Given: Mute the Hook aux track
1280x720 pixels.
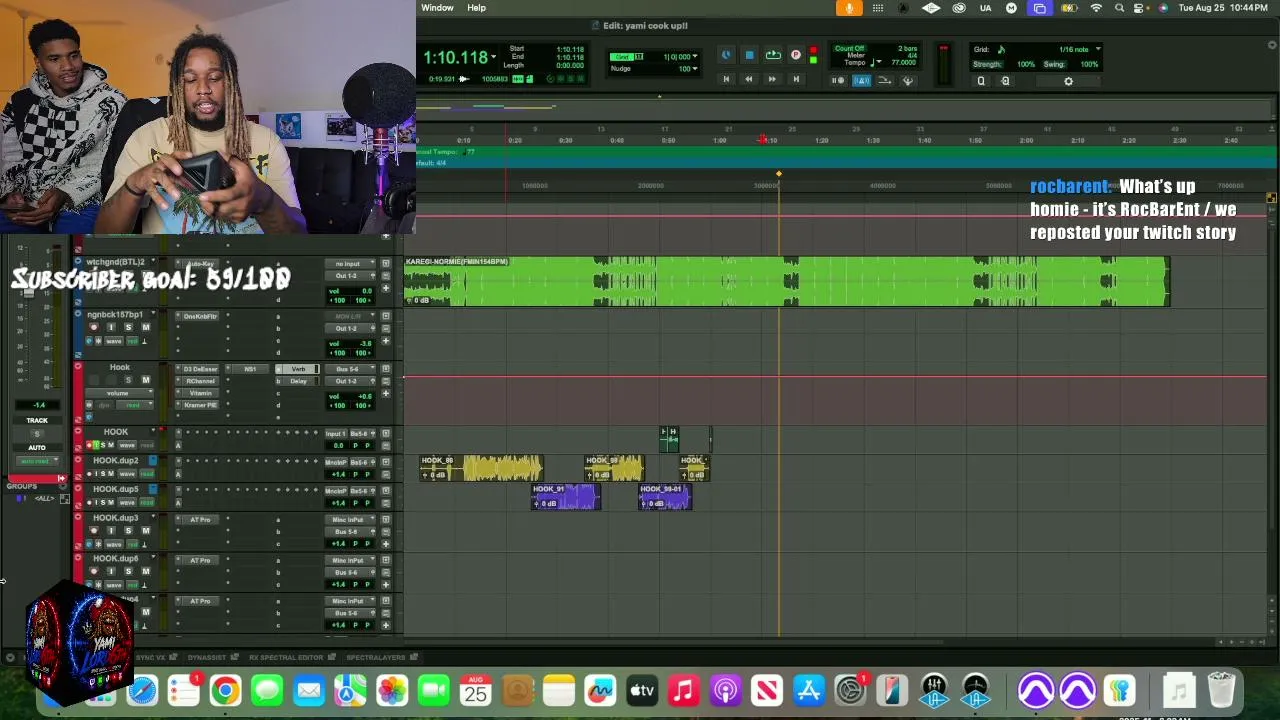Looking at the screenshot, I should click(x=145, y=380).
